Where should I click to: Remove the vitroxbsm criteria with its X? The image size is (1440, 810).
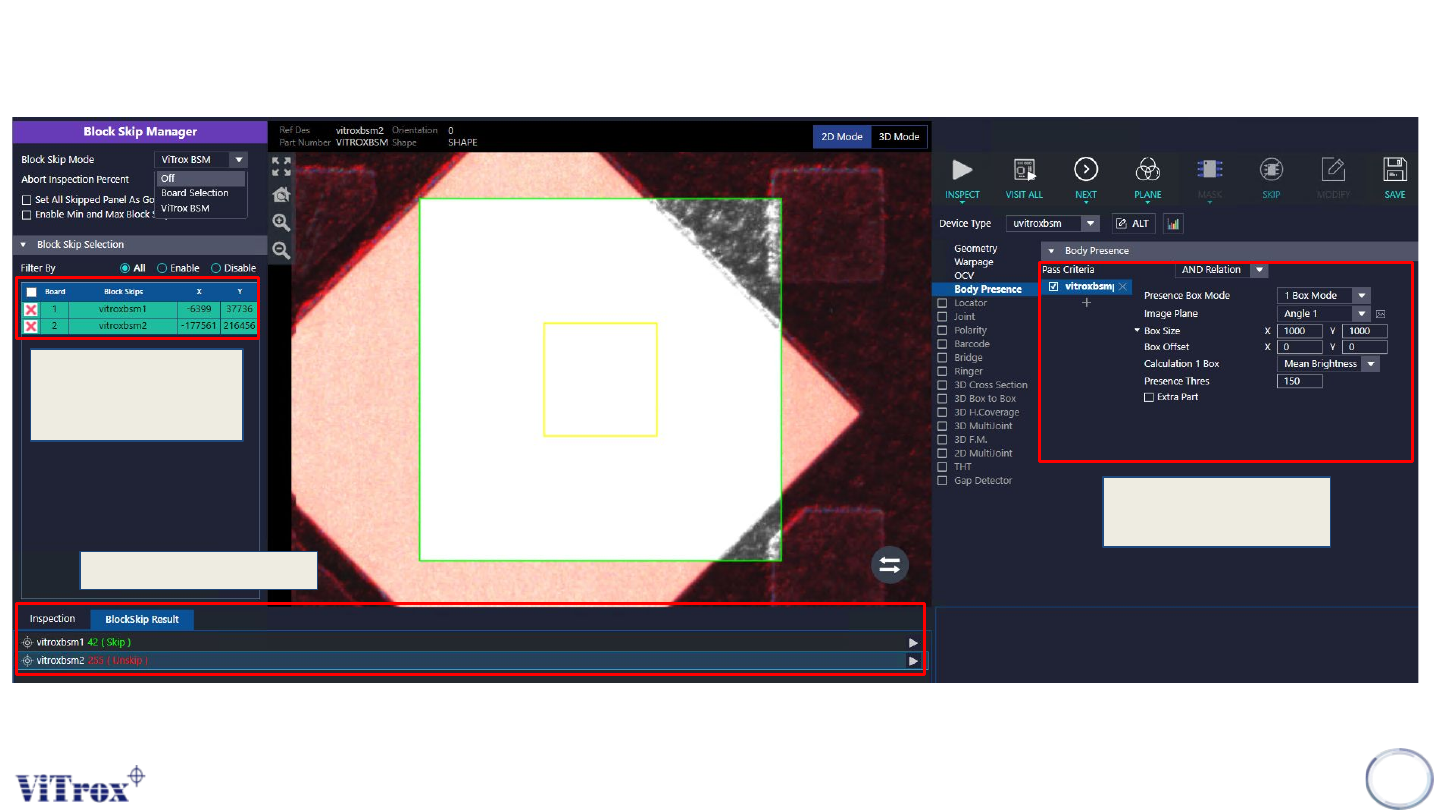coord(1123,286)
